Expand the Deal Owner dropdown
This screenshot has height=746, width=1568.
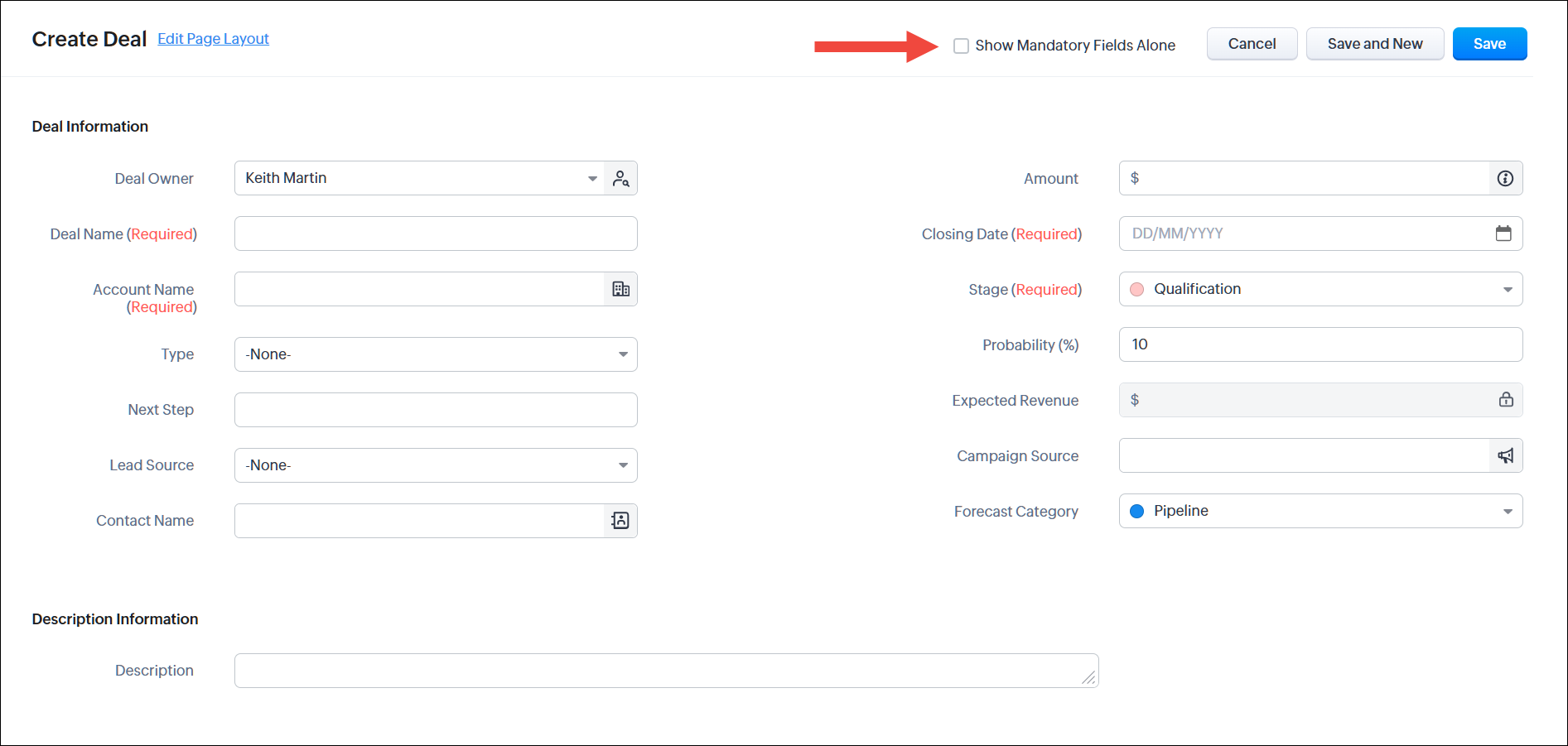(591, 177)
